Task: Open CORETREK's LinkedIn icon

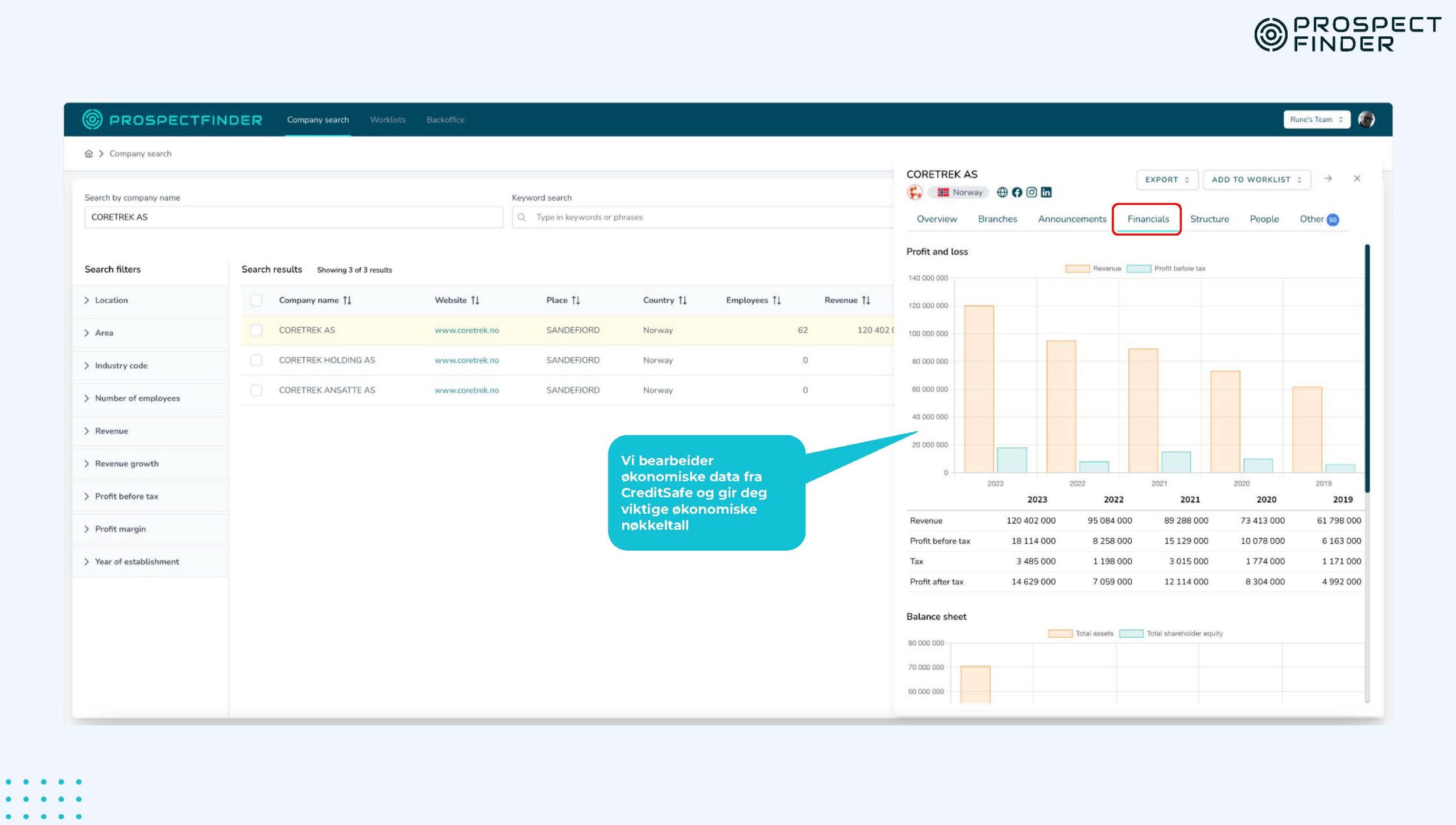Action: [x=1046, y=192]
